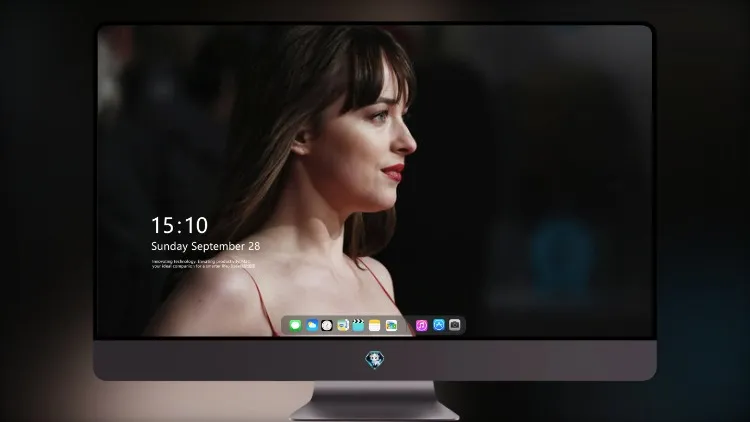Image resolution: width=750 pixels, height=422 pixels.
Task: Launch the yellow Notes app
Action: point(375,325)
